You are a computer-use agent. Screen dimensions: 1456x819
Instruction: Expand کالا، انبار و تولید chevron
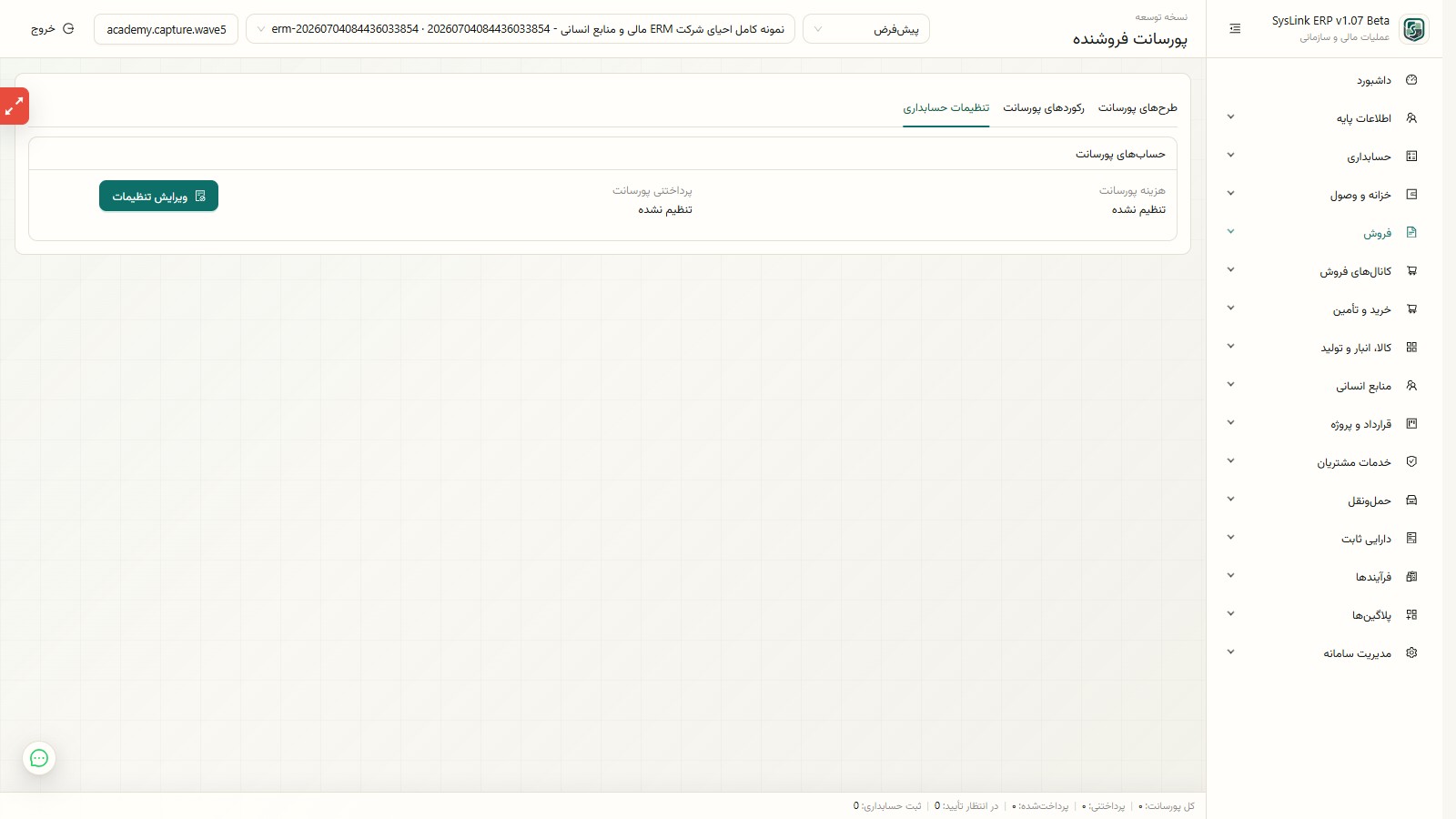pos(1230,347)
